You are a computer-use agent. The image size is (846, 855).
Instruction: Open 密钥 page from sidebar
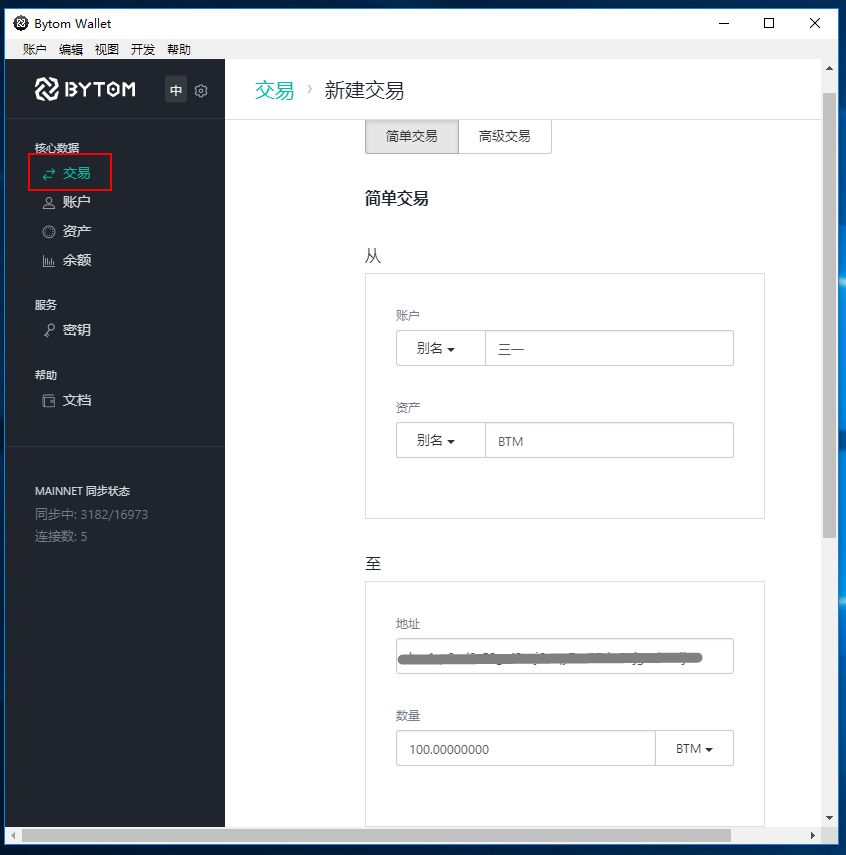click(76, 330)
